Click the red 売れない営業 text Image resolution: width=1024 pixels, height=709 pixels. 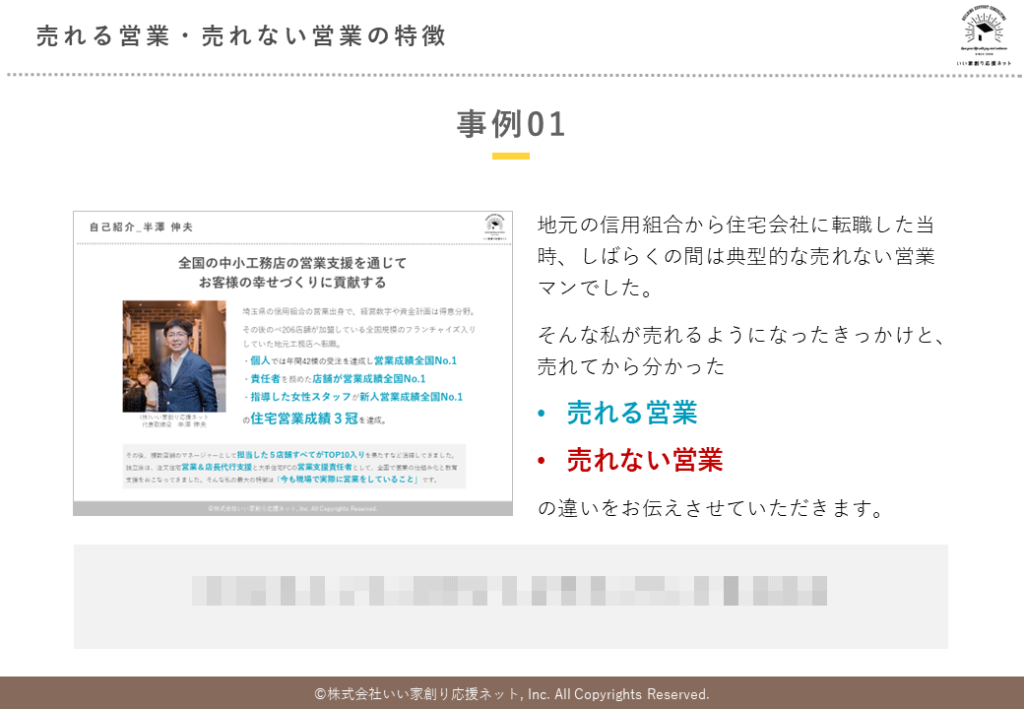644,461
